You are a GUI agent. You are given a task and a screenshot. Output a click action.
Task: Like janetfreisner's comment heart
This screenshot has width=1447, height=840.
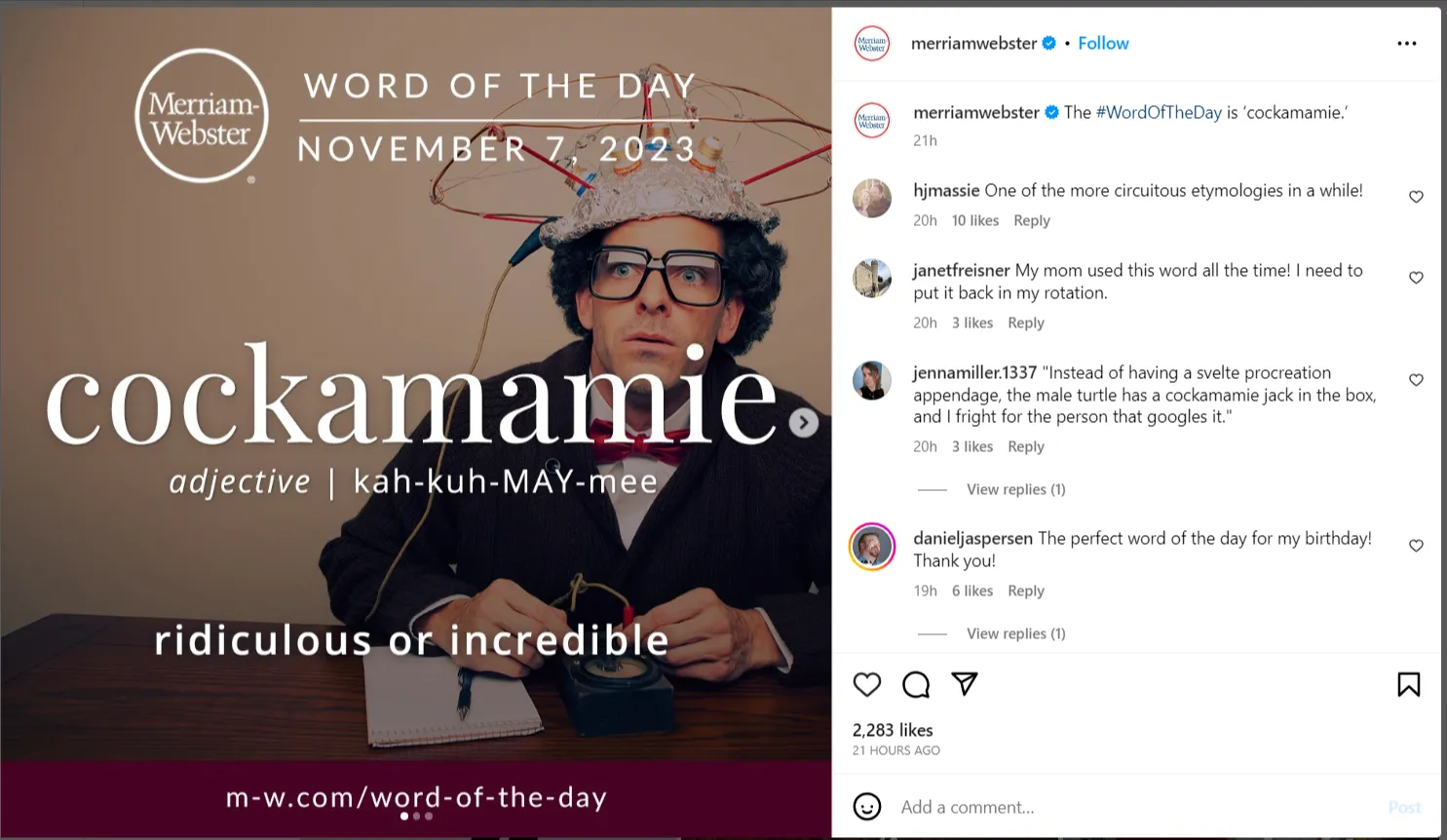[x=1416, y=278]
